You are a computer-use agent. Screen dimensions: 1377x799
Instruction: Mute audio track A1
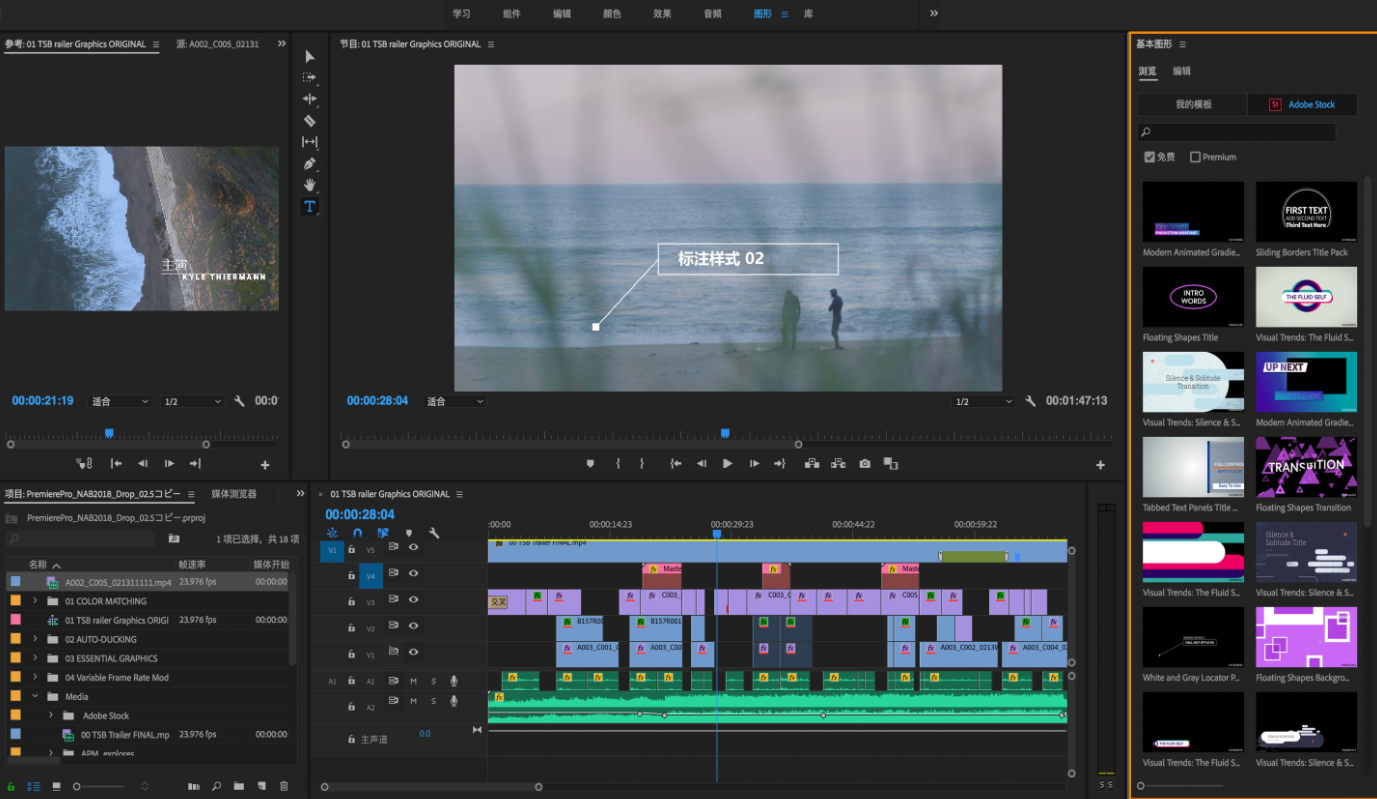click(x=413, y=680)
